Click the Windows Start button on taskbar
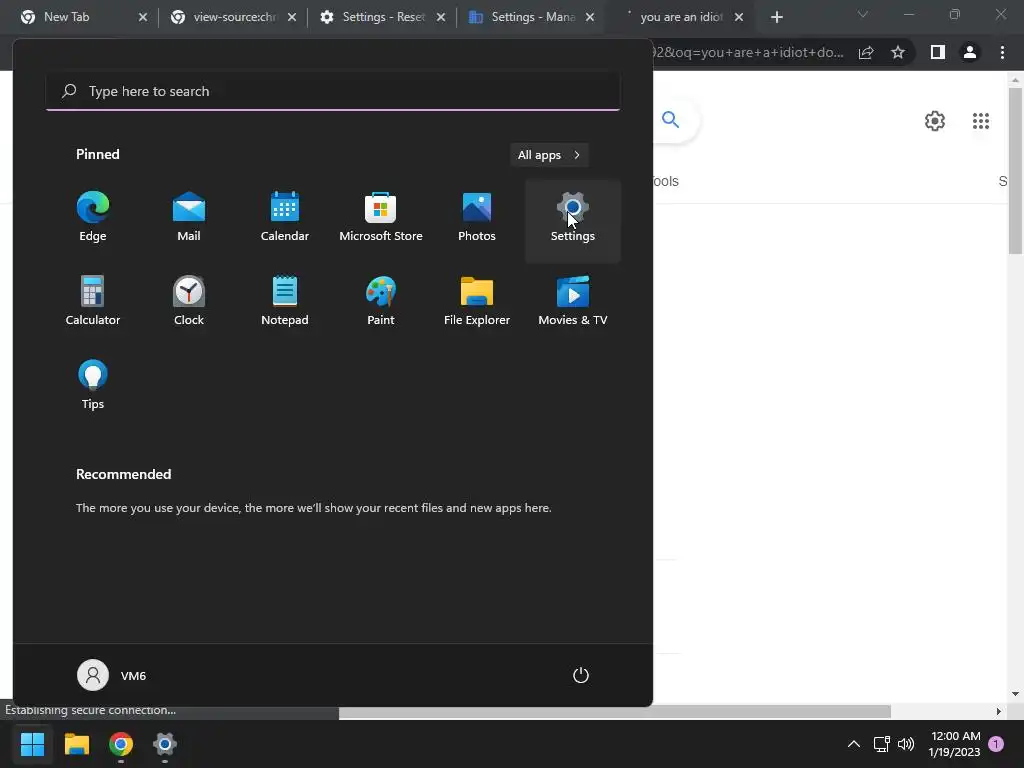1024x768 pixels. pyautogui.click(x=32, y=744)
